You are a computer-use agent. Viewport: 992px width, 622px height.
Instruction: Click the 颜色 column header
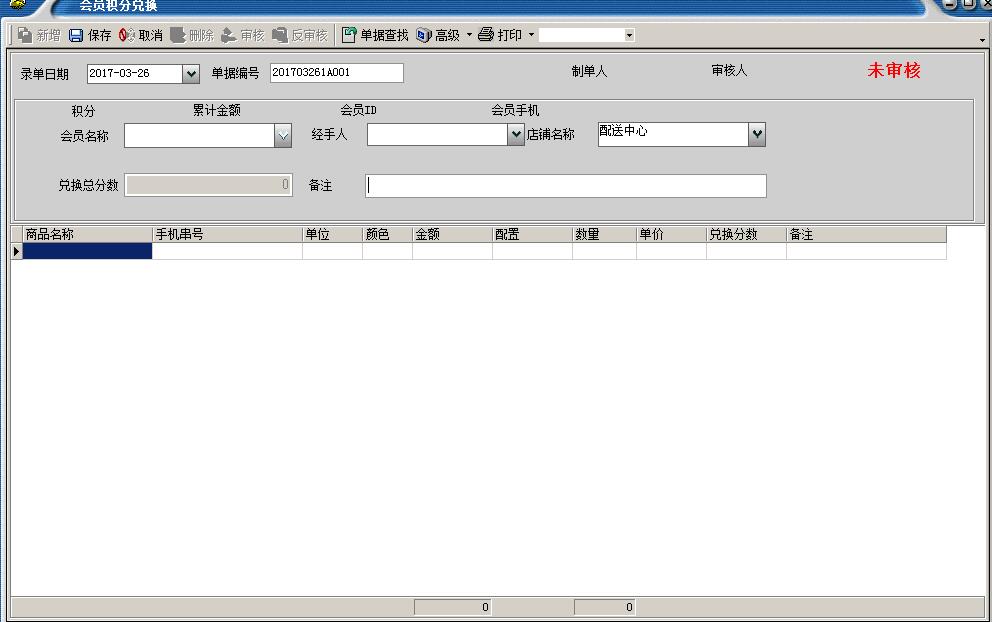pos(388,234)
